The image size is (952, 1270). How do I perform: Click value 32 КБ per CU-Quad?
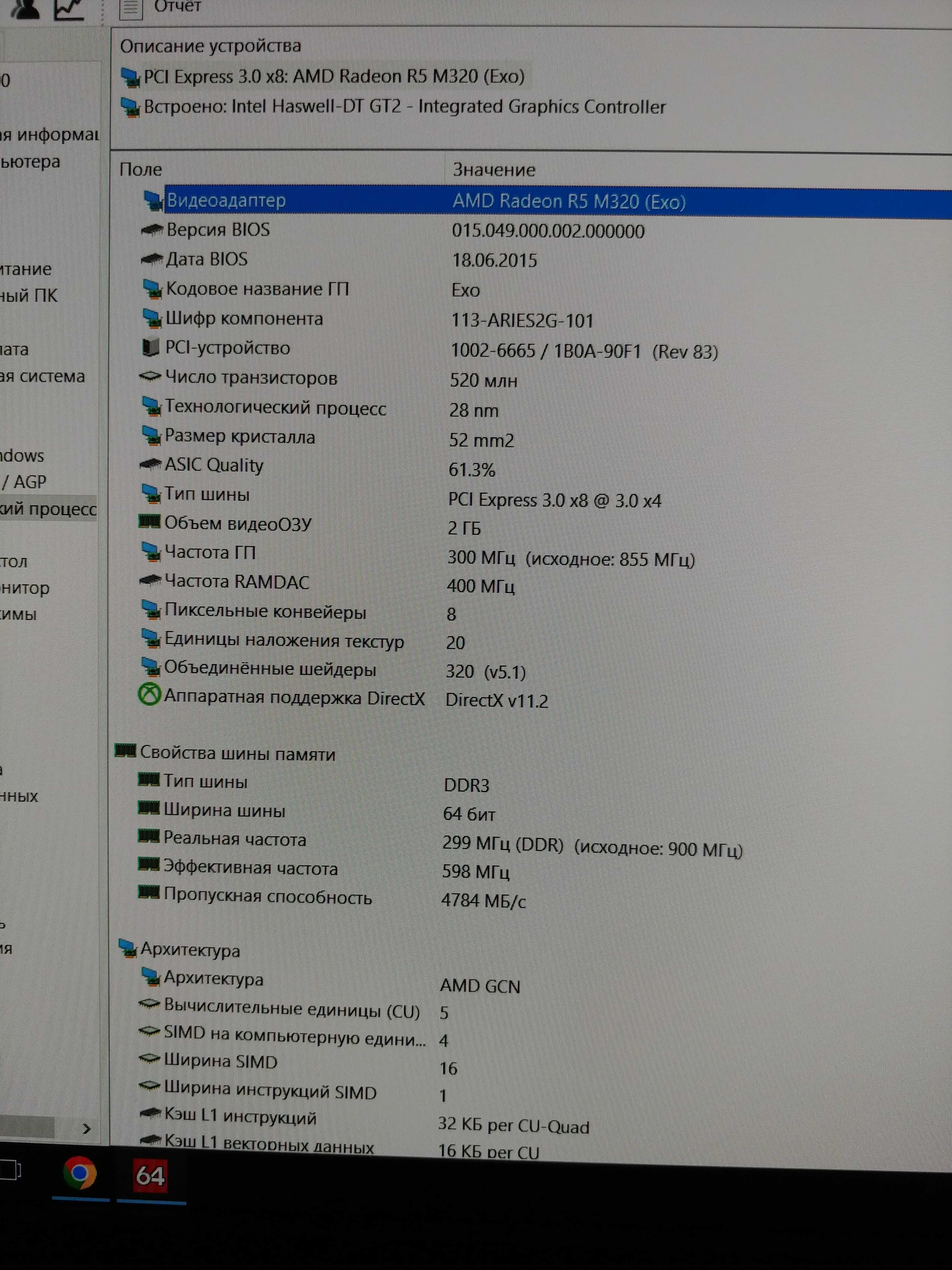point(514,1125)
